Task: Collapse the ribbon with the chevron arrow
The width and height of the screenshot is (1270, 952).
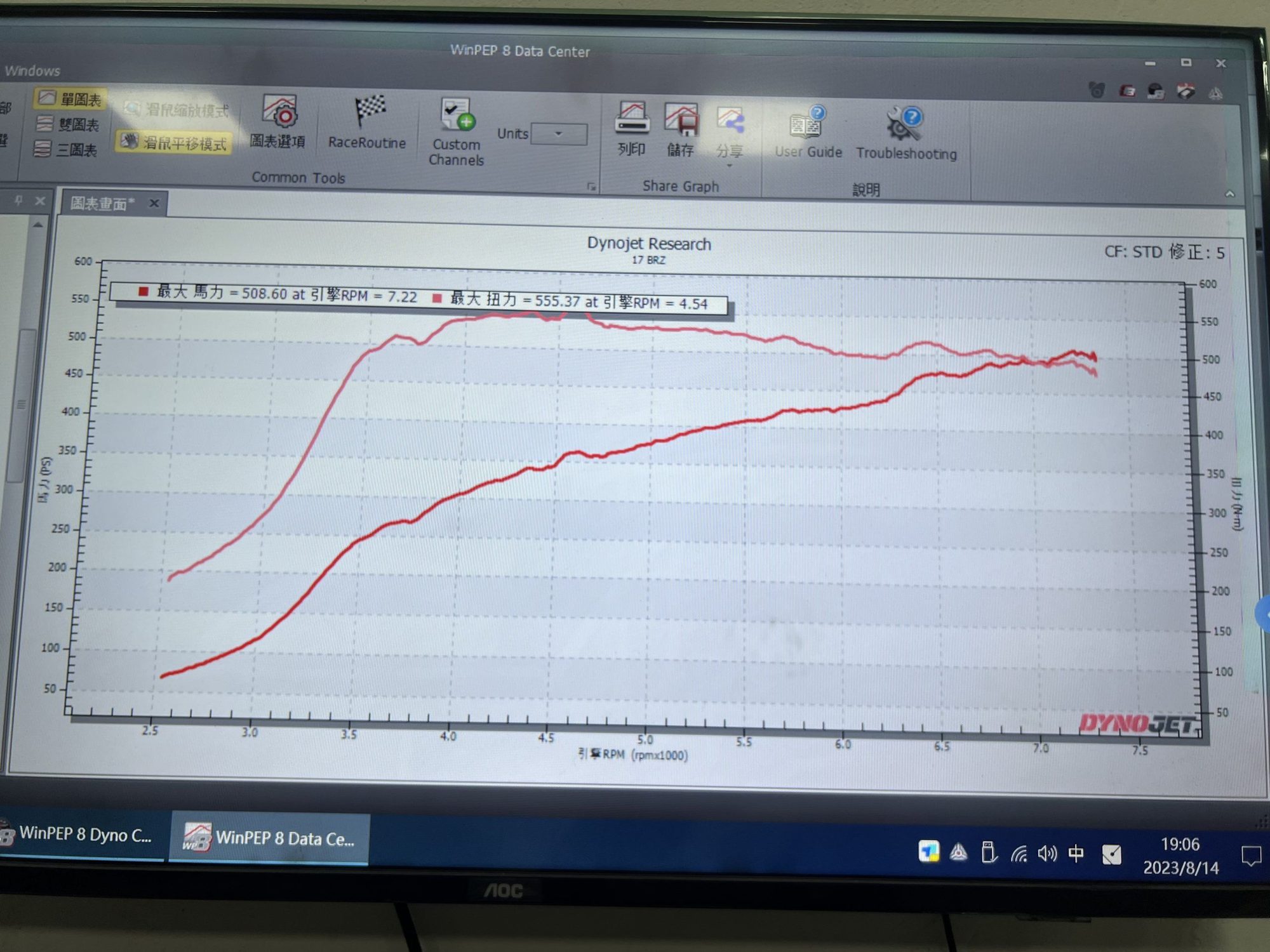Action: click(1229, 194)
